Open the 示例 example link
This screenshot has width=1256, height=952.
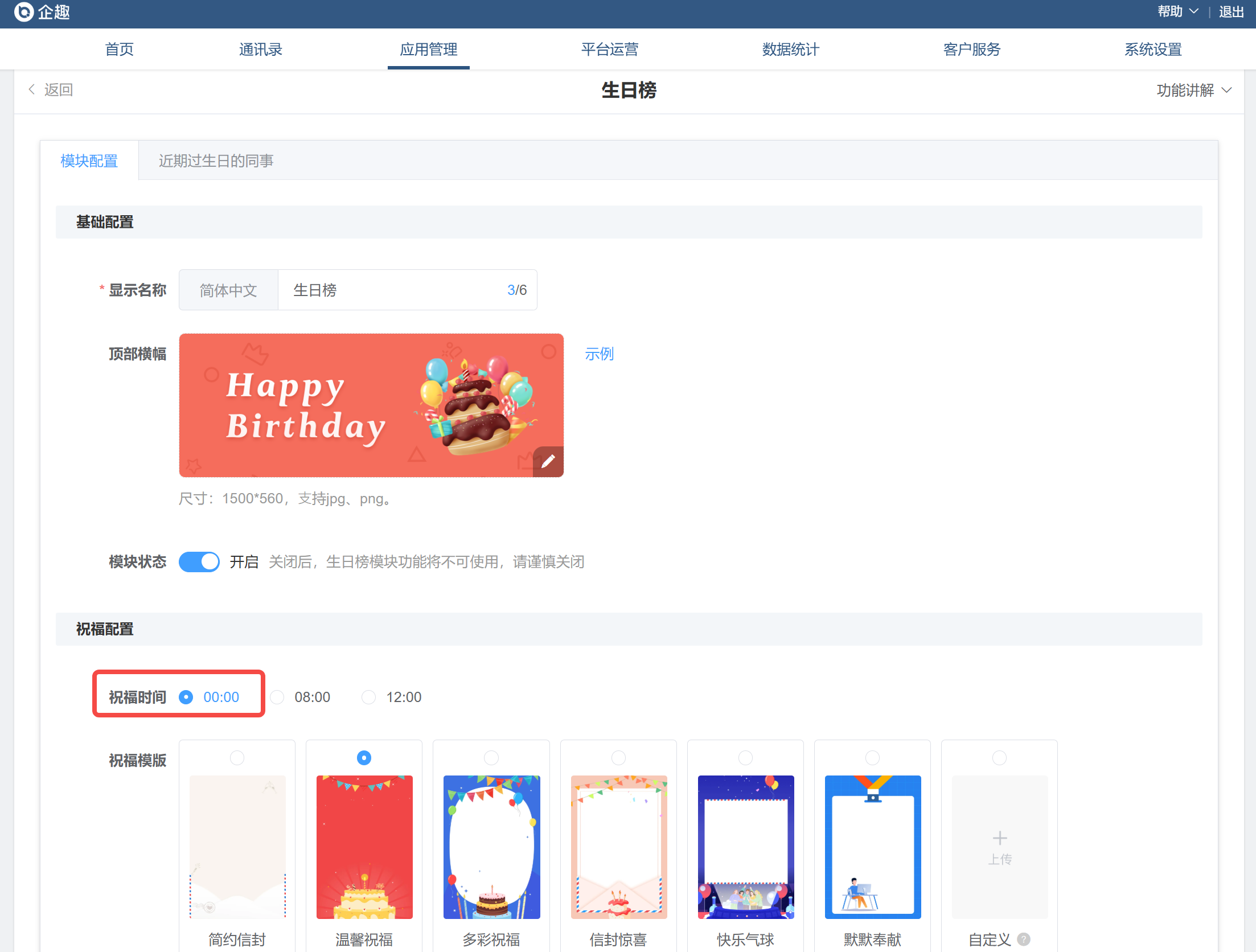(599, 354)
